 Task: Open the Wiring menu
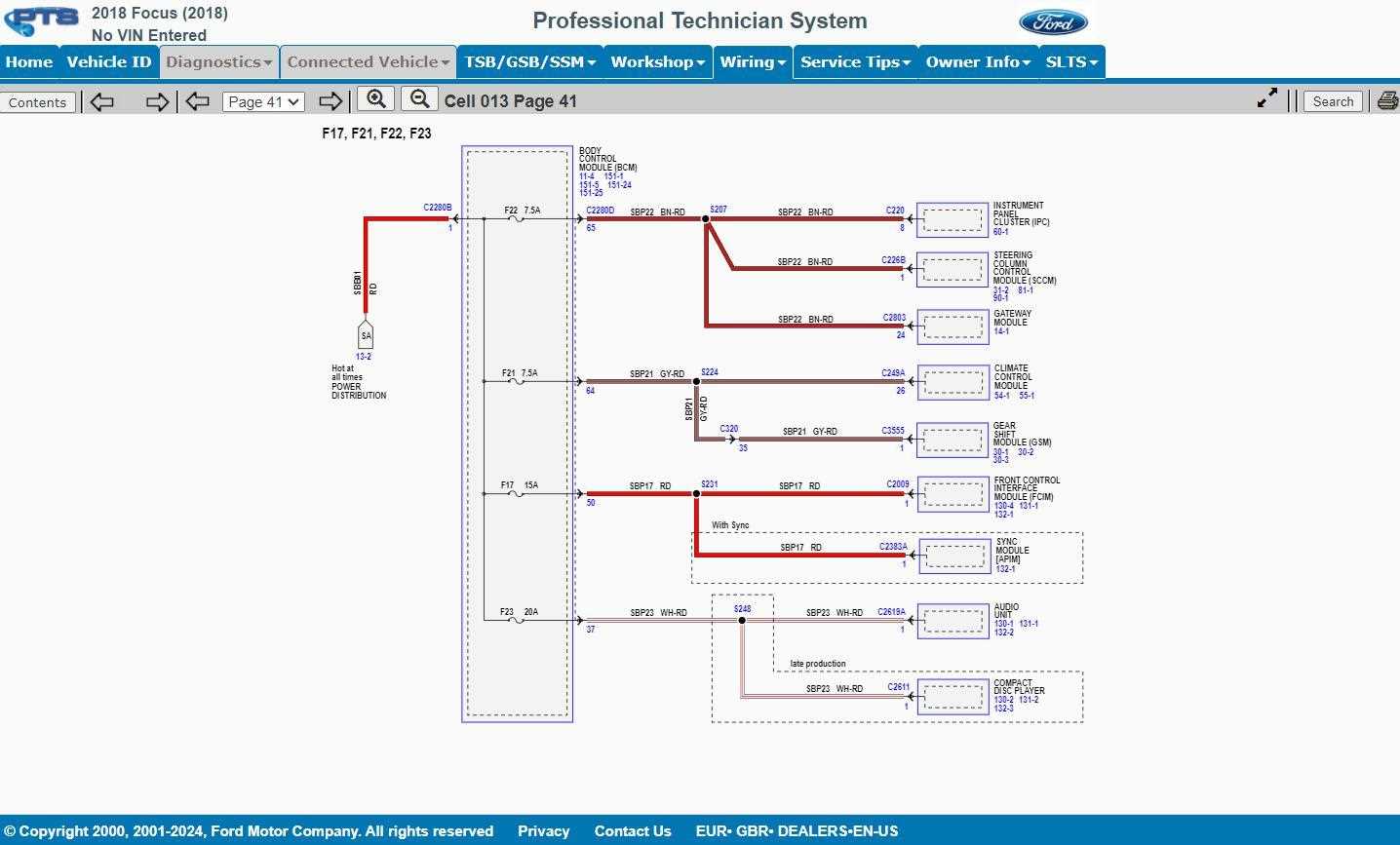tap(753, 61)
